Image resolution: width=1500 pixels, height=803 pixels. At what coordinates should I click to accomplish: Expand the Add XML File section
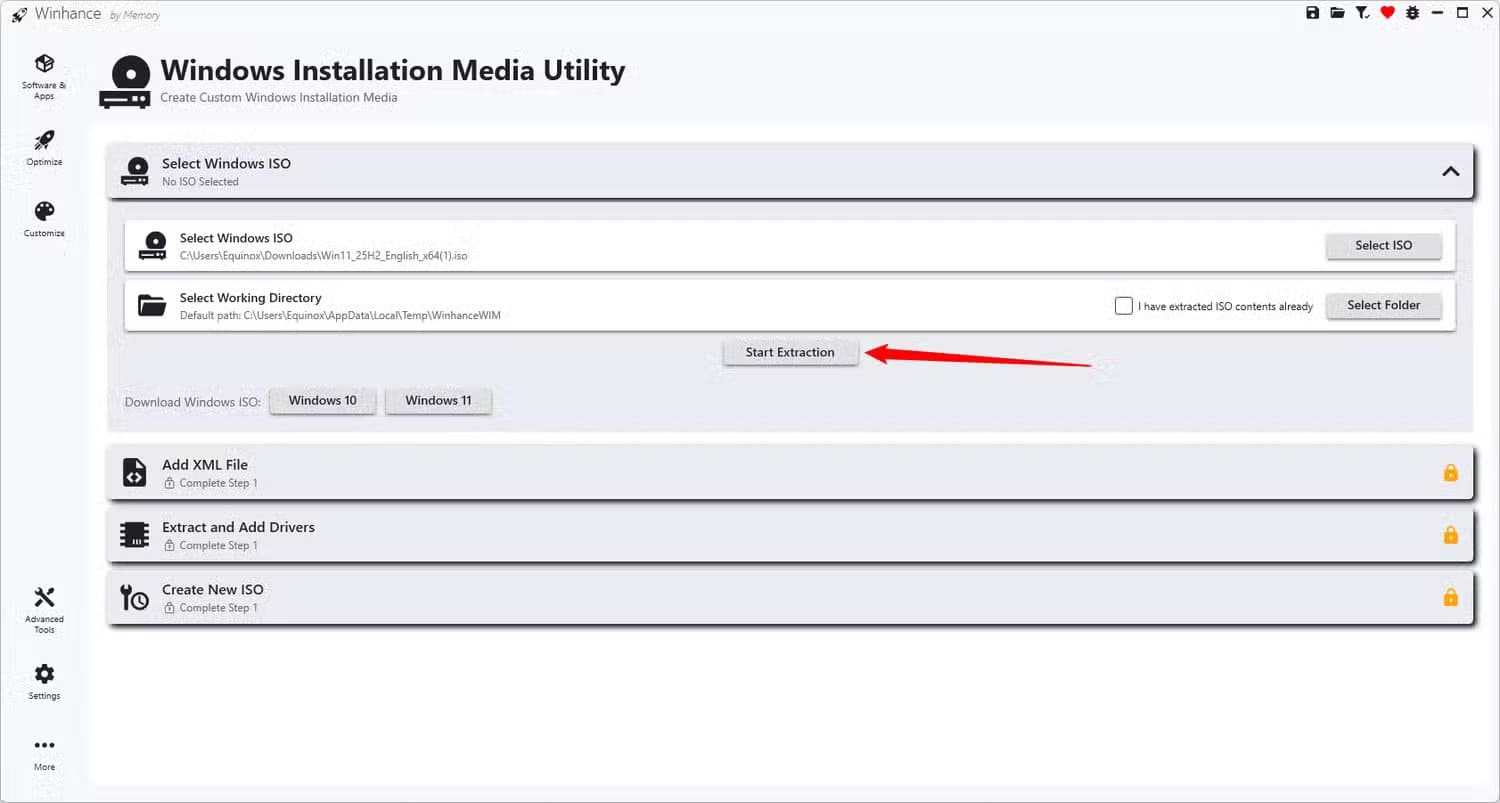coord(790,472)
